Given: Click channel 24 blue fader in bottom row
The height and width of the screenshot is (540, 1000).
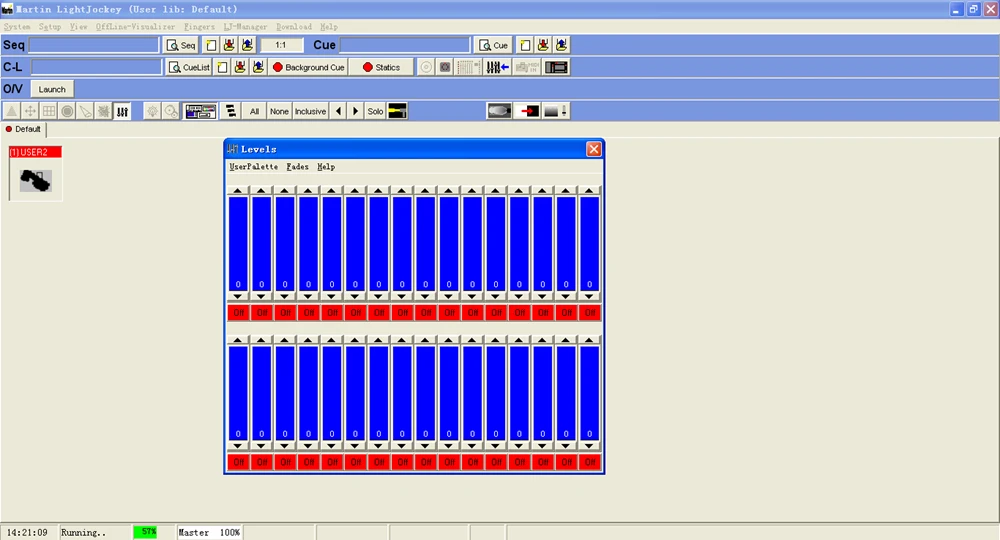Looking at the screenshot, I should pyautogui.click(x=402, y=393).
